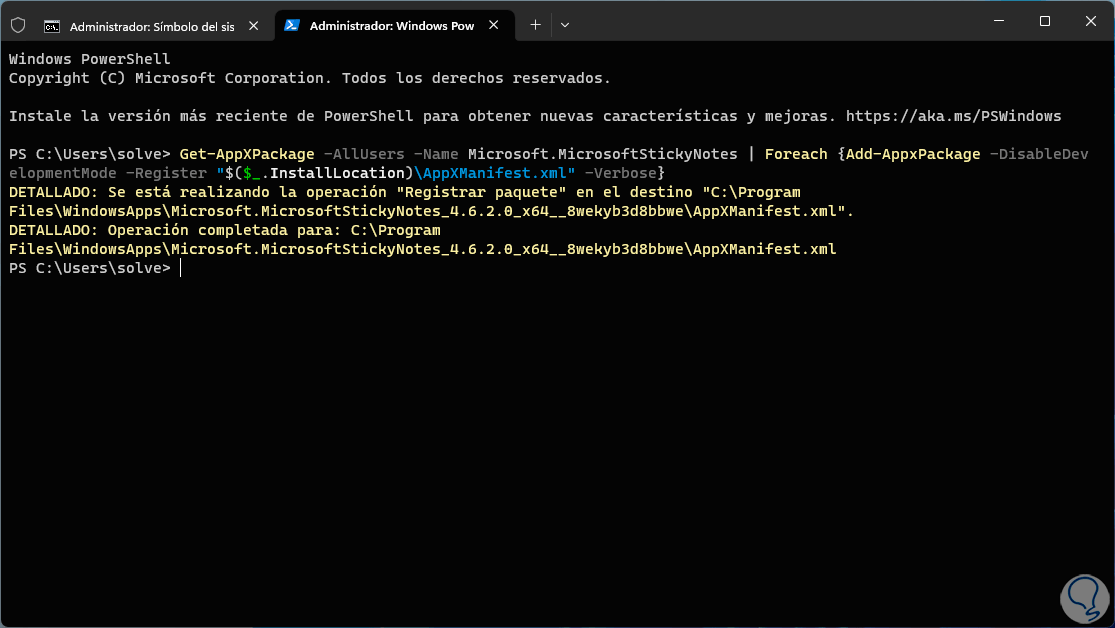Click the Windows PowerShell header line
The width and height of the screenshot is (1115, 628).
click(x=90, y=59)
